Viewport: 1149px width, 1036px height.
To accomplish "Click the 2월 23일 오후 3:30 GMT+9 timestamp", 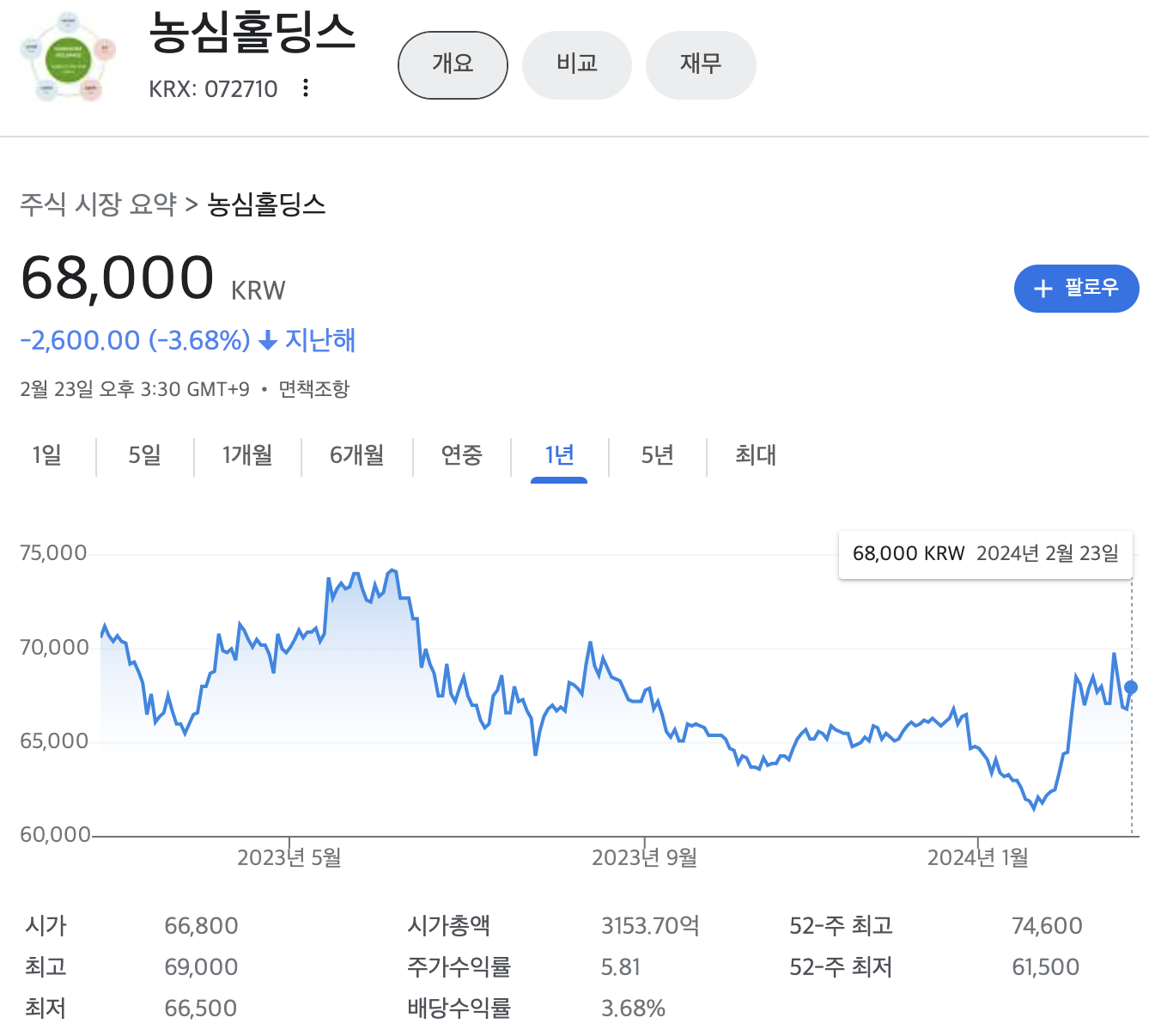I will pos(135,389).
